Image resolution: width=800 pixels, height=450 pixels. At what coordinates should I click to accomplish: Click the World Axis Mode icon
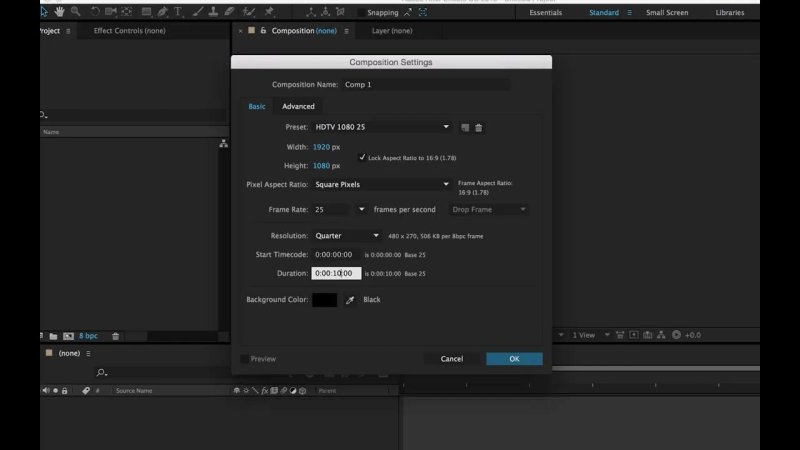(x=326, y=12)
